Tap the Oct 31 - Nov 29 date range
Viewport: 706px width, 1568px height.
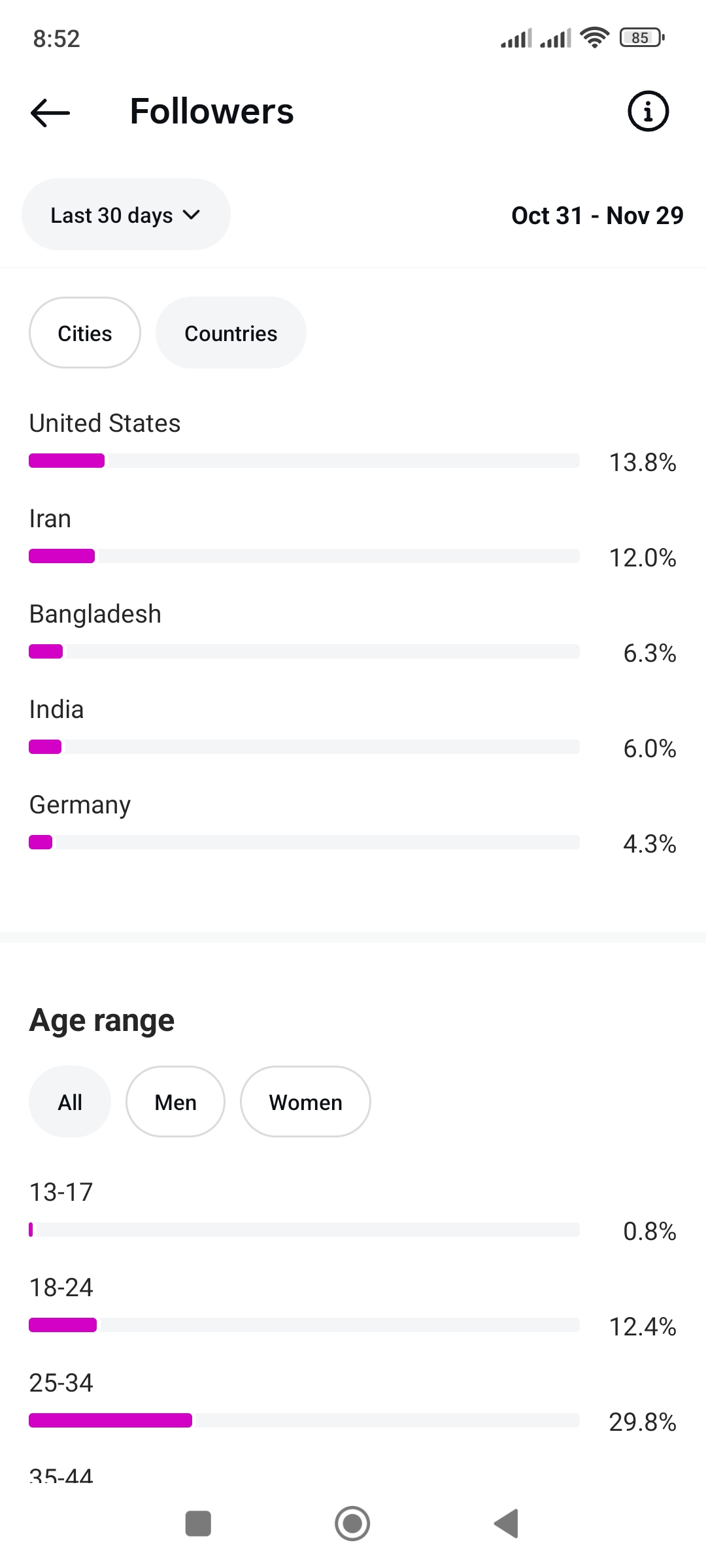pyautogui.click(x=597, y=216)
